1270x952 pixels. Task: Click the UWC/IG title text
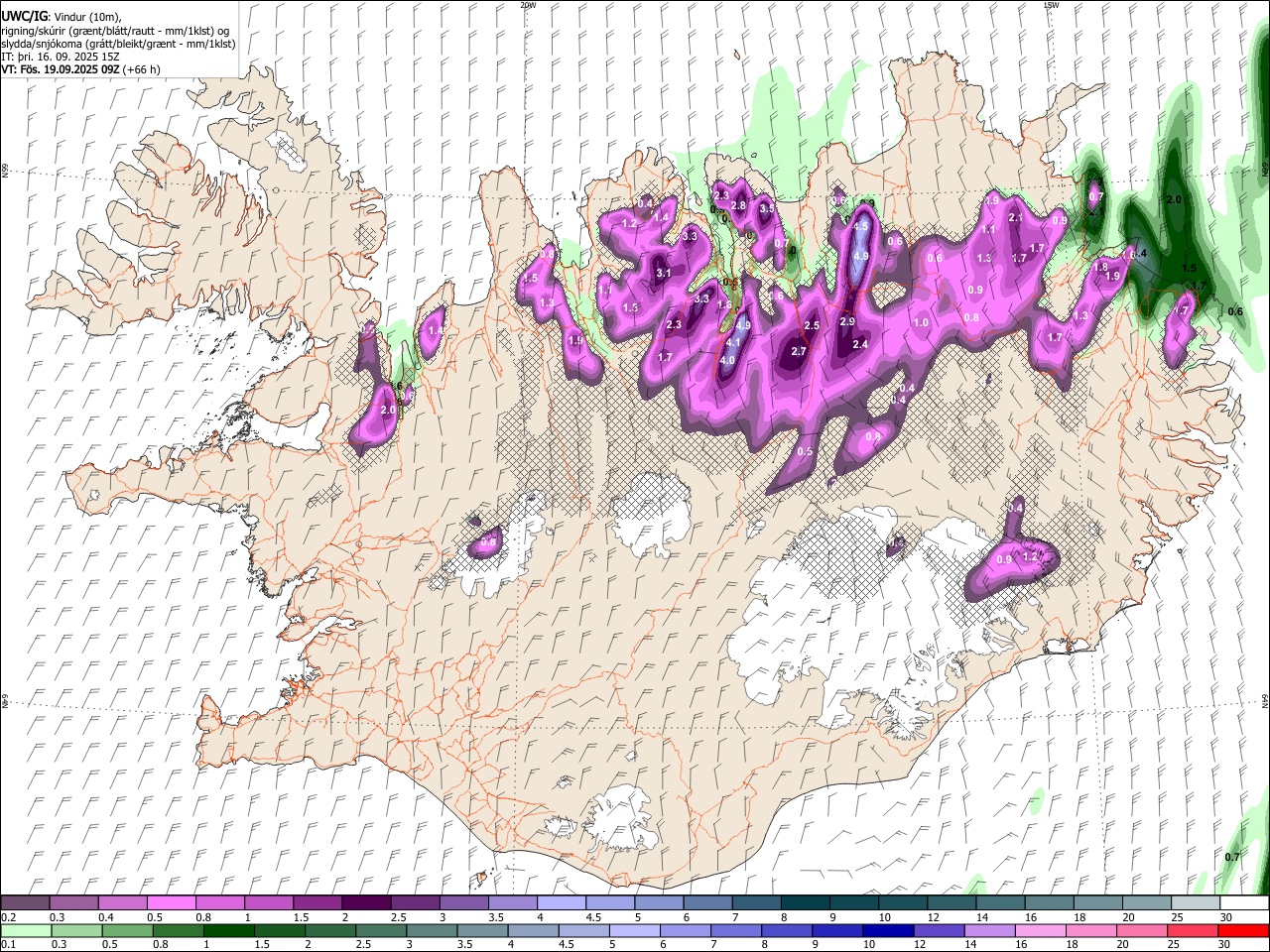point(24,17)
